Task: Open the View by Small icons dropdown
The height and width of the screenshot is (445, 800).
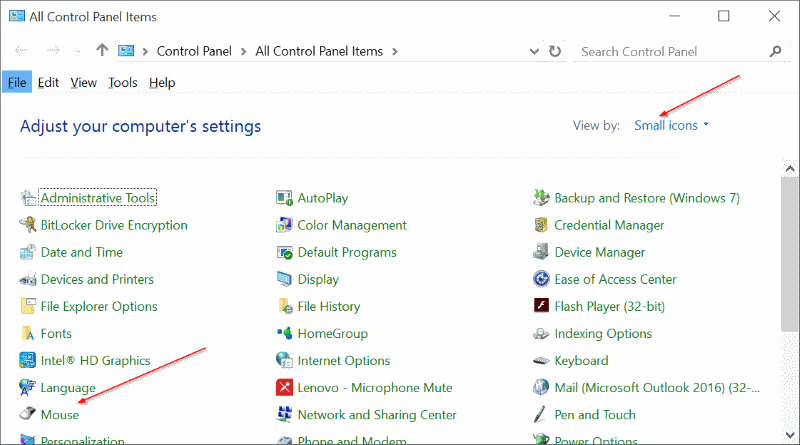Action: coord(671,126)
